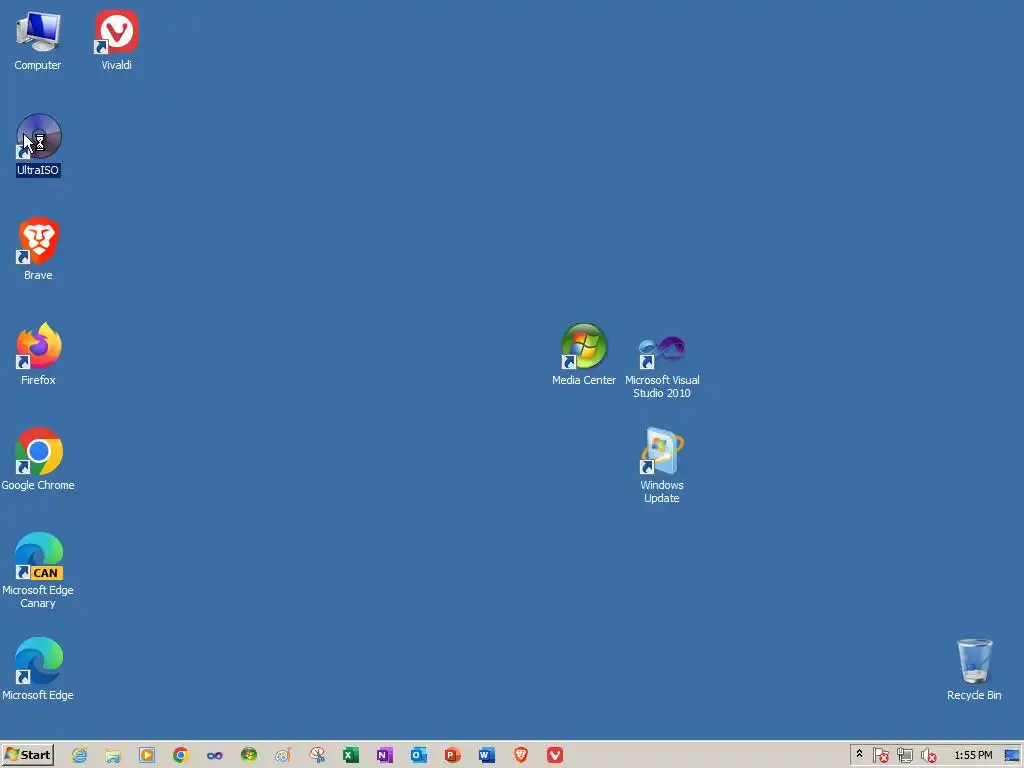Select the Microsoft Edge Canary shortcut
Image resolution: width=1024 pixels, height=768 pixels.
pos(38,571)
